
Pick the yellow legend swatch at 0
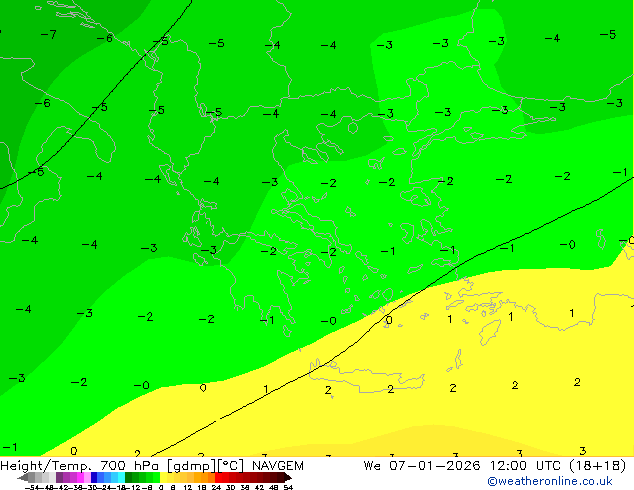click(163, 477)
